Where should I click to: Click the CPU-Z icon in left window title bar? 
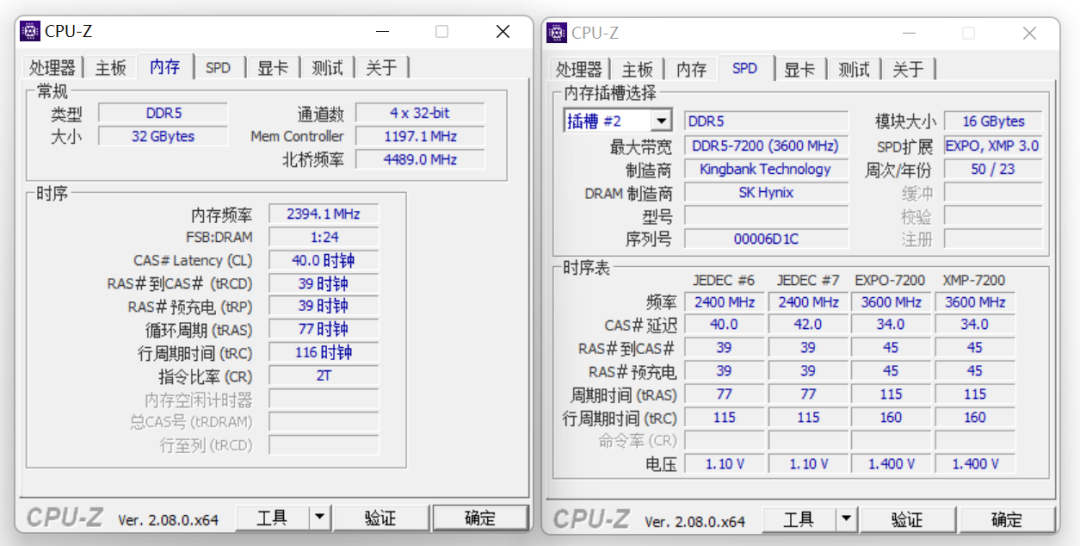30,32
